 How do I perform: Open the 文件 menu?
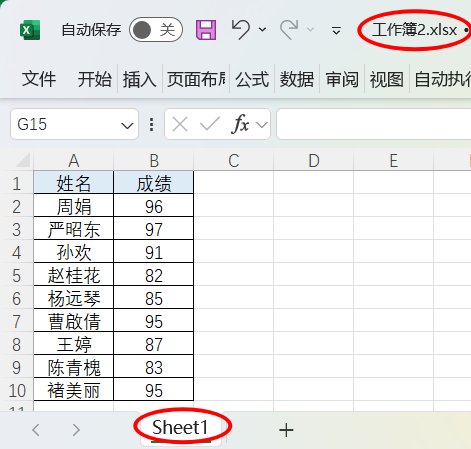[39, 79]
